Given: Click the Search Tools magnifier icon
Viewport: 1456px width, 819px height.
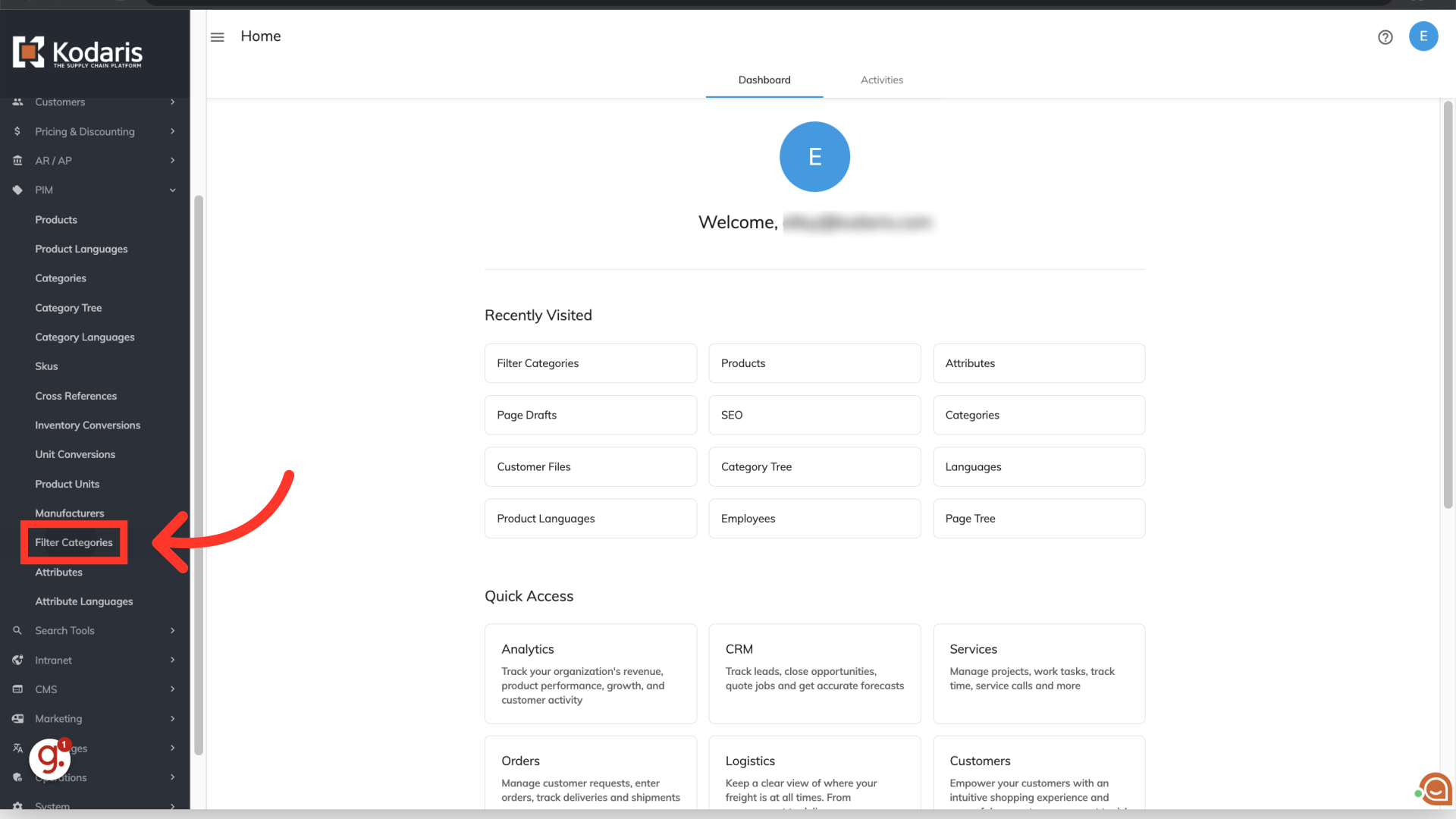Looking at the screenshot, I should click(x=17, y=630).
